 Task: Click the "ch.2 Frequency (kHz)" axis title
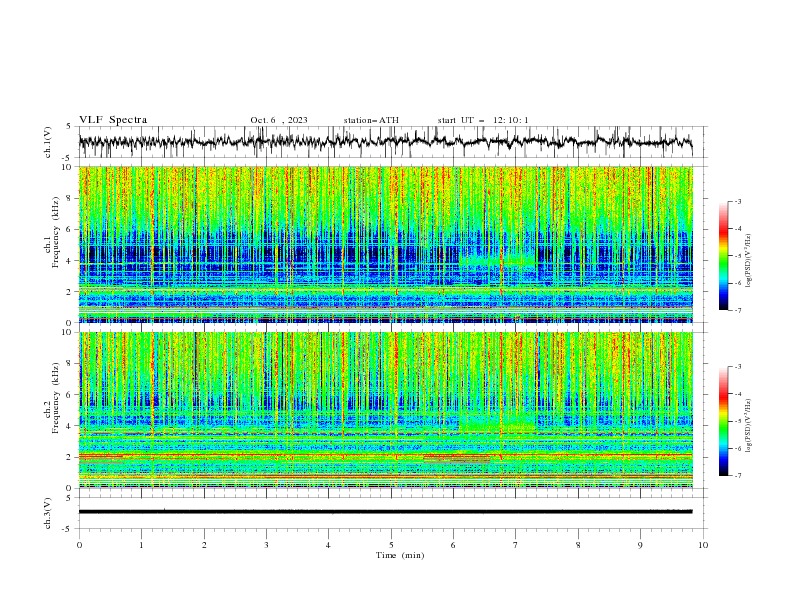coord(52,399)
